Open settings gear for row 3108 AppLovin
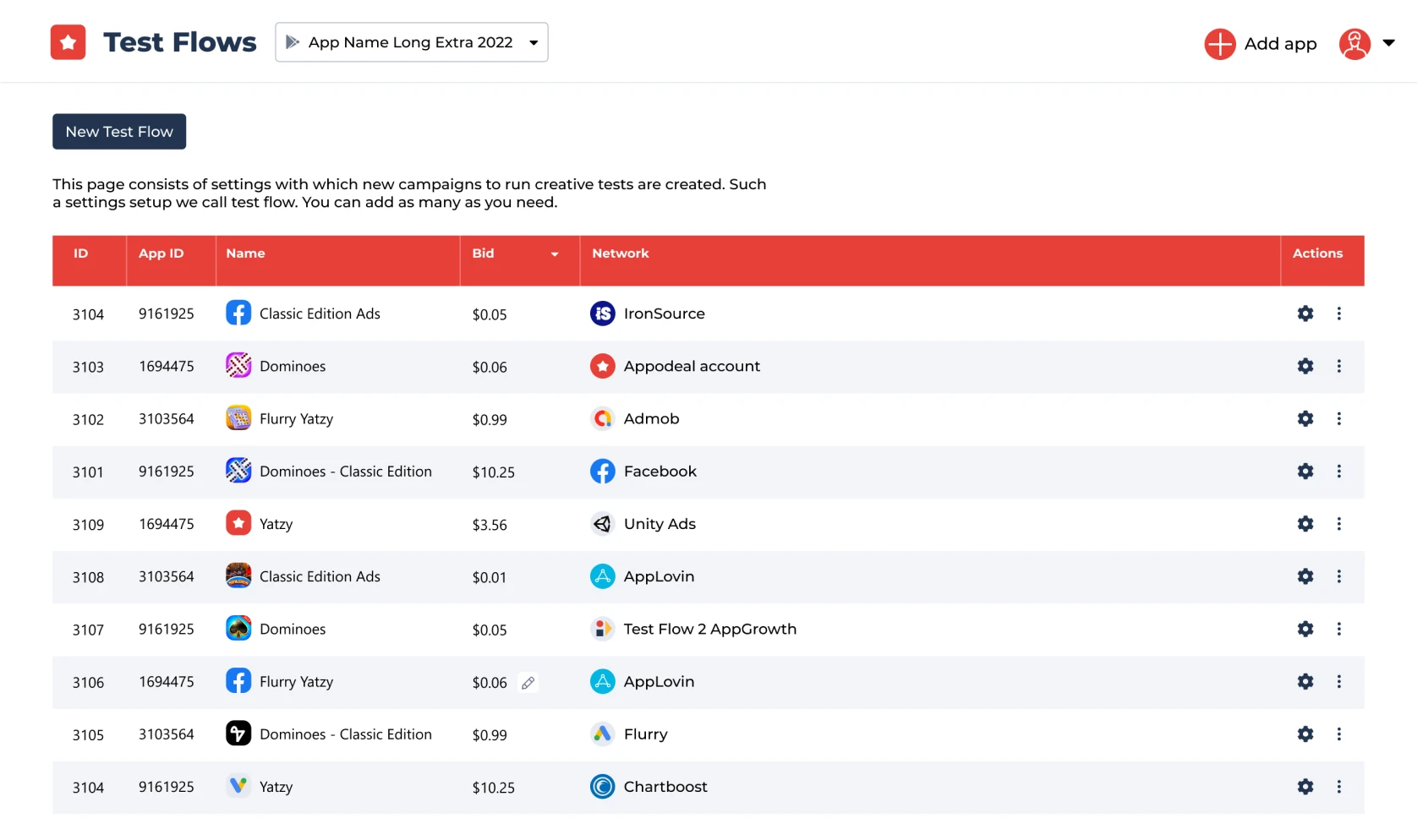The height and width of the screenshot is (840, 1423). [1305, 576]
